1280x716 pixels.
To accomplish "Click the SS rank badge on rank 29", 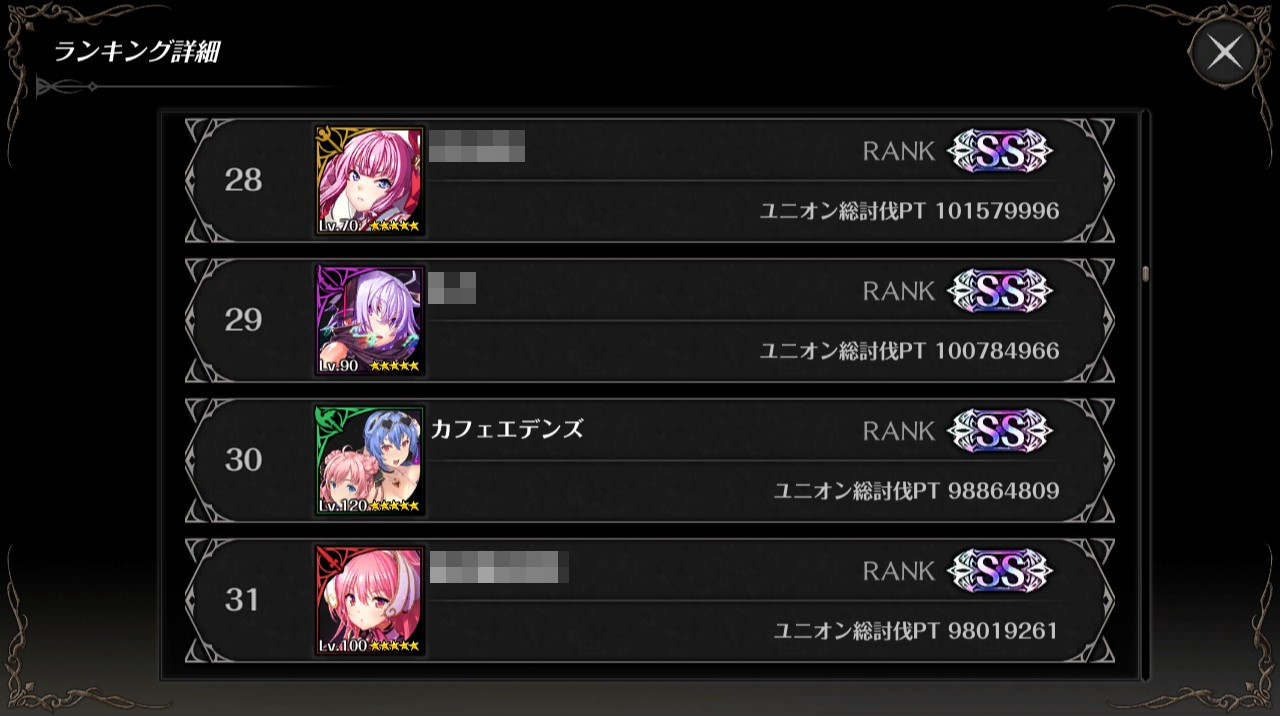I will click(x=999, y=291).
